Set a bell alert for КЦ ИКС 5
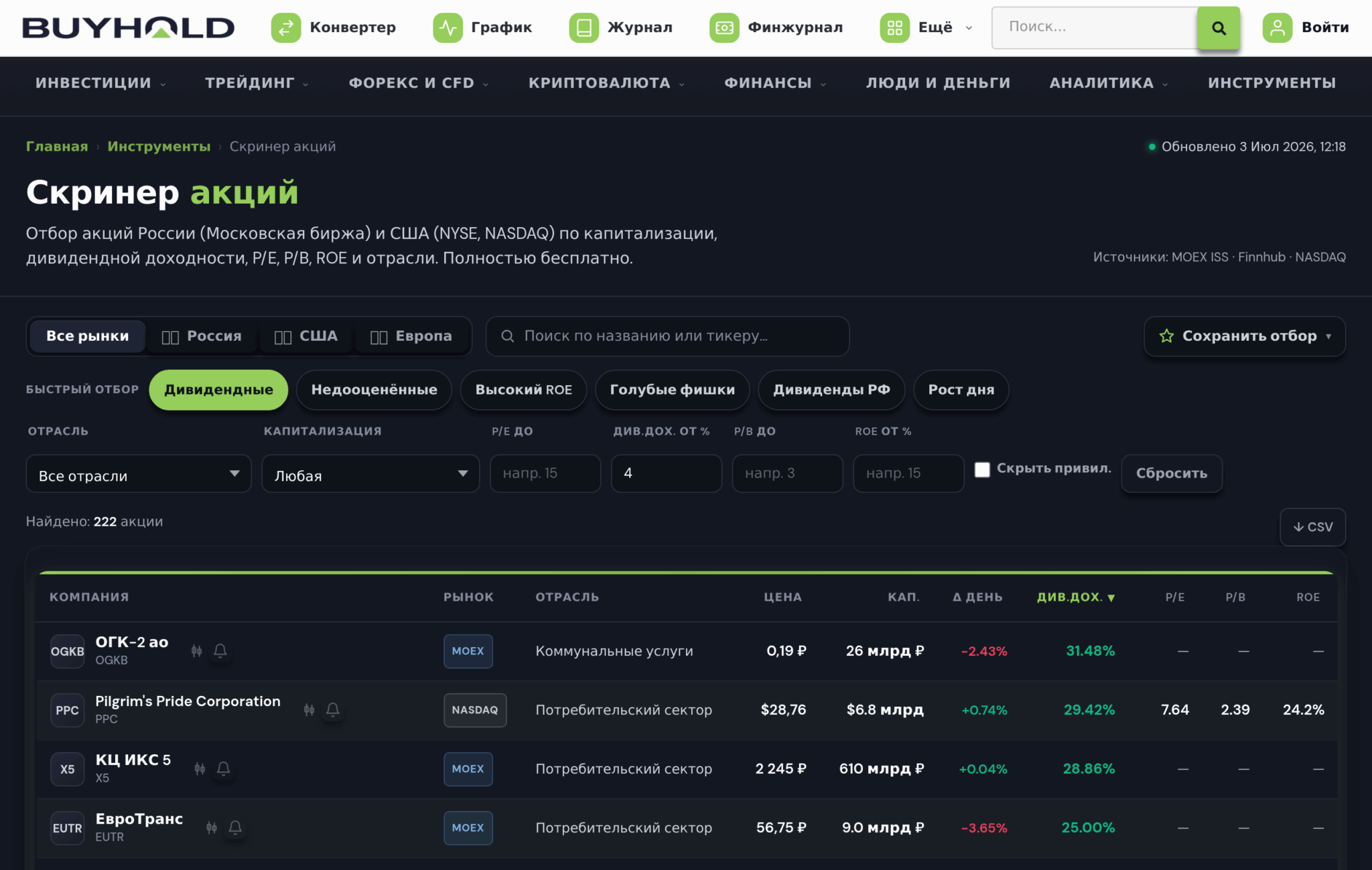The width and height of the screenshot is (1372, 870). [224, 768]
